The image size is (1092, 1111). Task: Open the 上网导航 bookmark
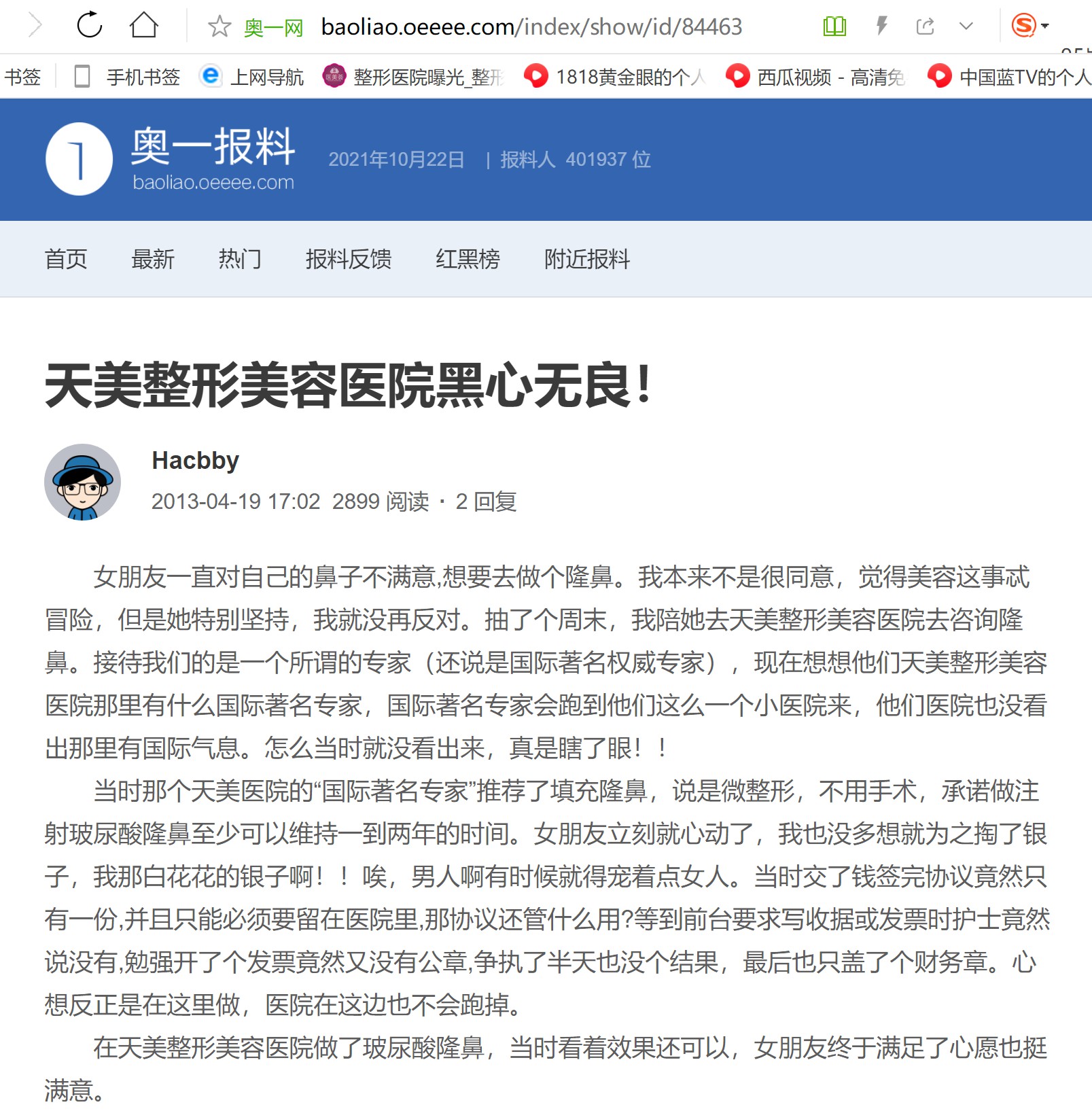tap(252, 77)
